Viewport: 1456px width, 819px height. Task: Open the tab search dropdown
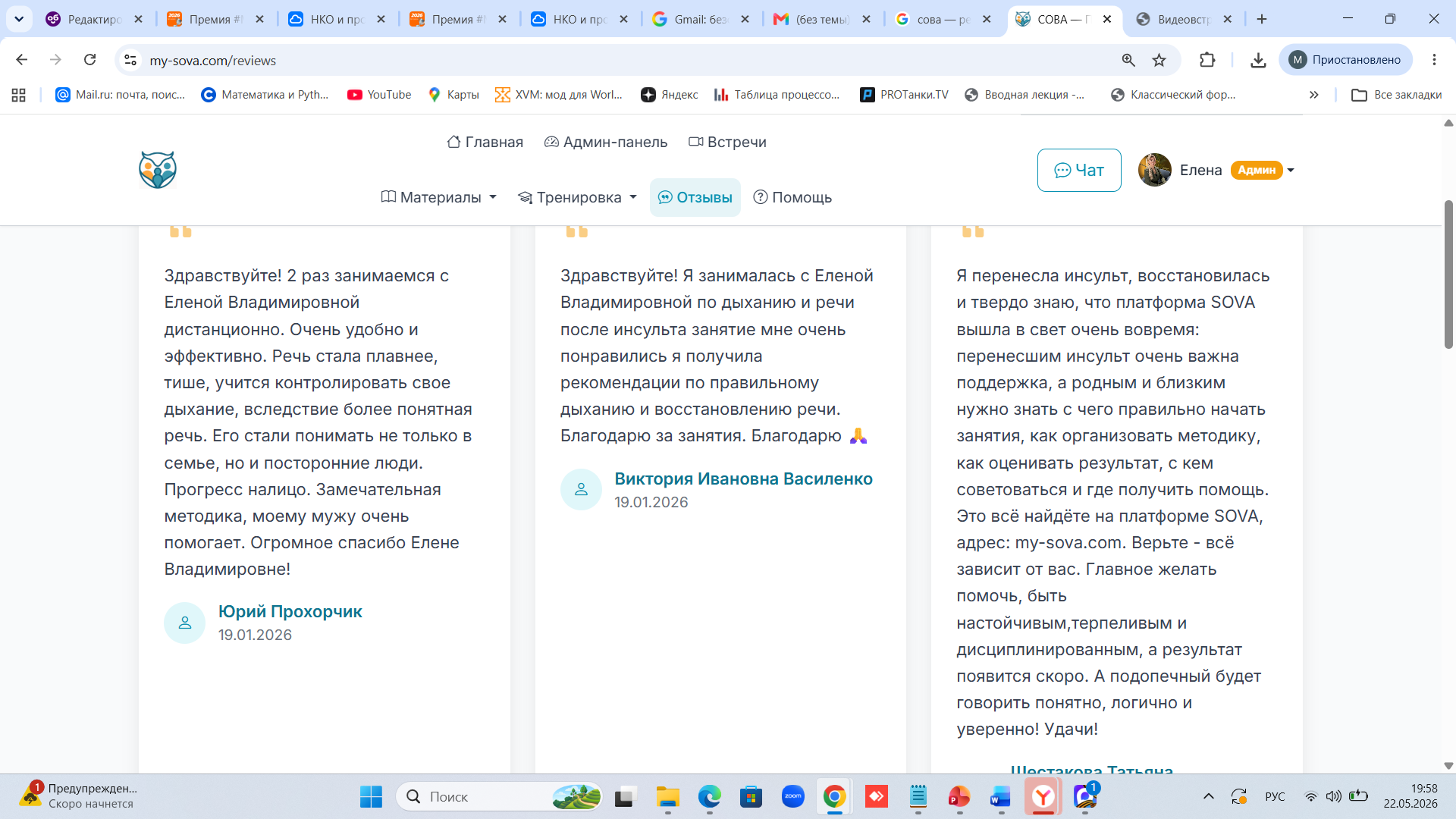(x=19, y=19)
